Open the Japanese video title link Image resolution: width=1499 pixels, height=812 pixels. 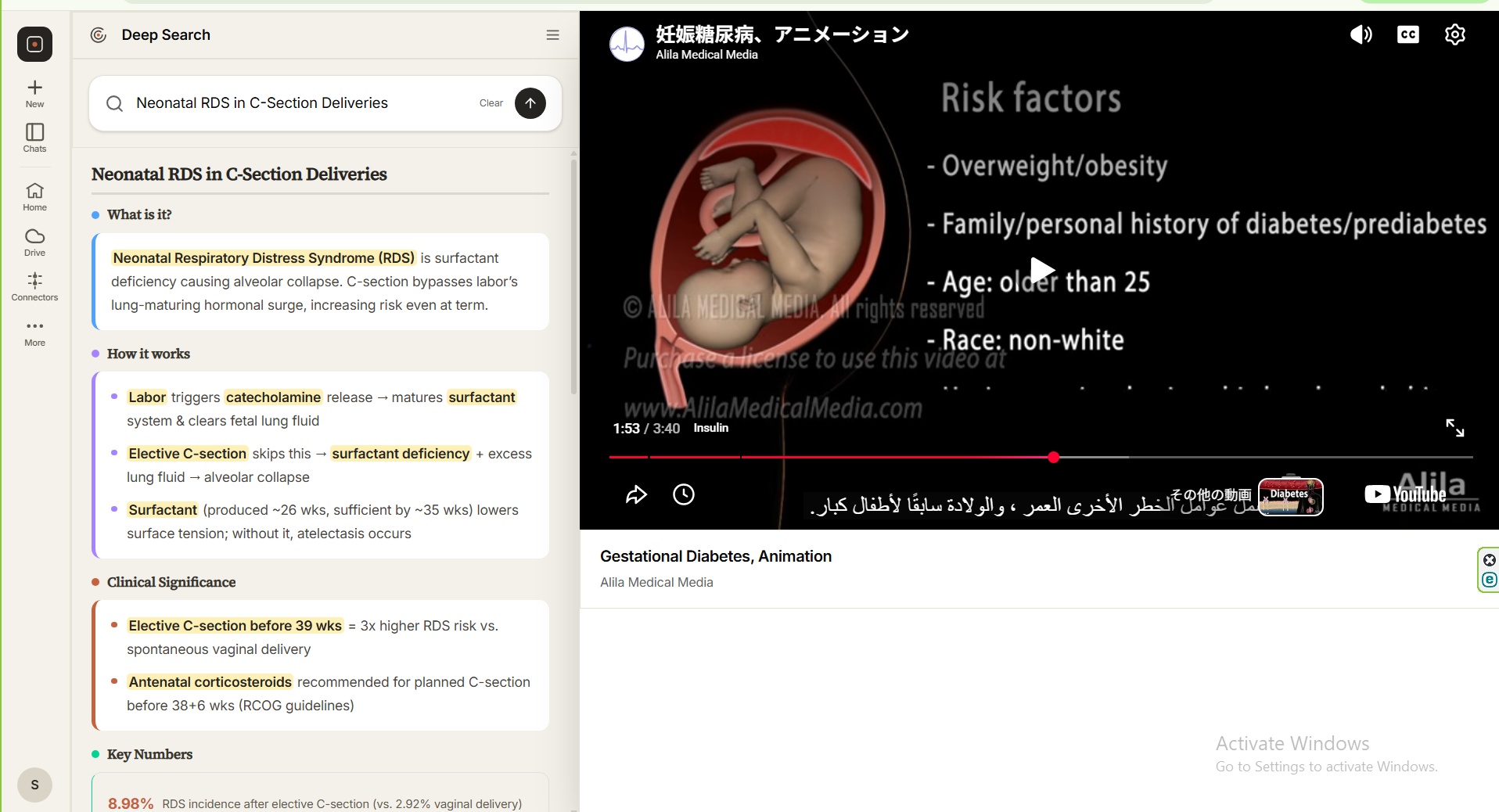coord(782,34)
